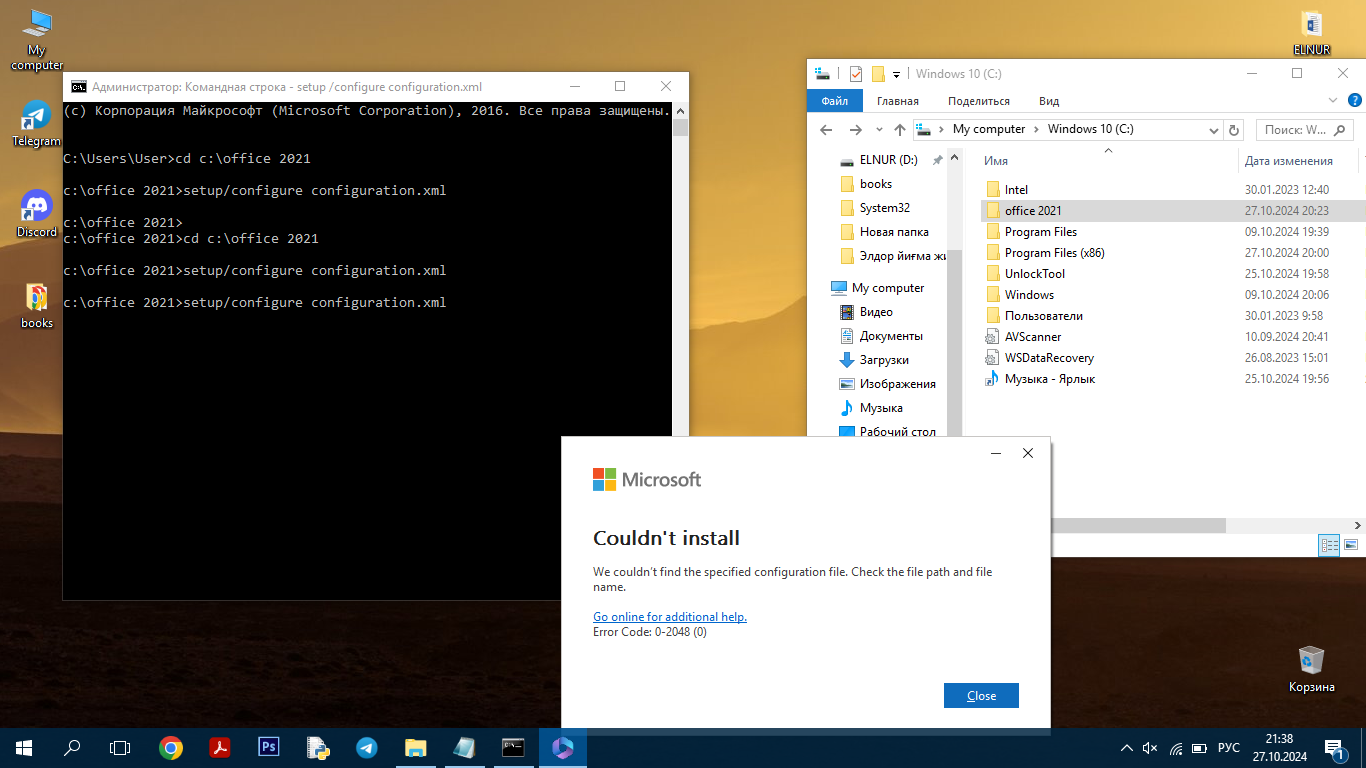This screenshot has width=1366, height=768.
Task: Click Explorer's Back arrow
Action: [x=826, y=130]
